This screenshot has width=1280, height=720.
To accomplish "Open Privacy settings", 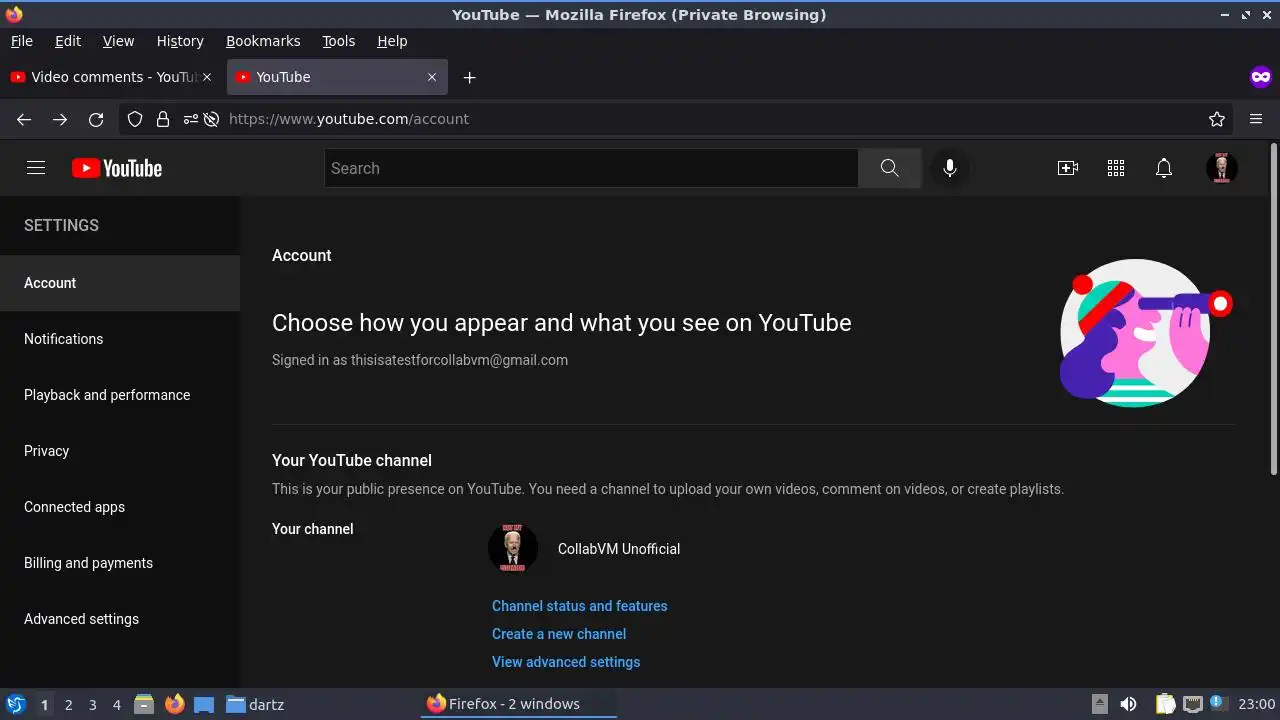I will (120, 451).
